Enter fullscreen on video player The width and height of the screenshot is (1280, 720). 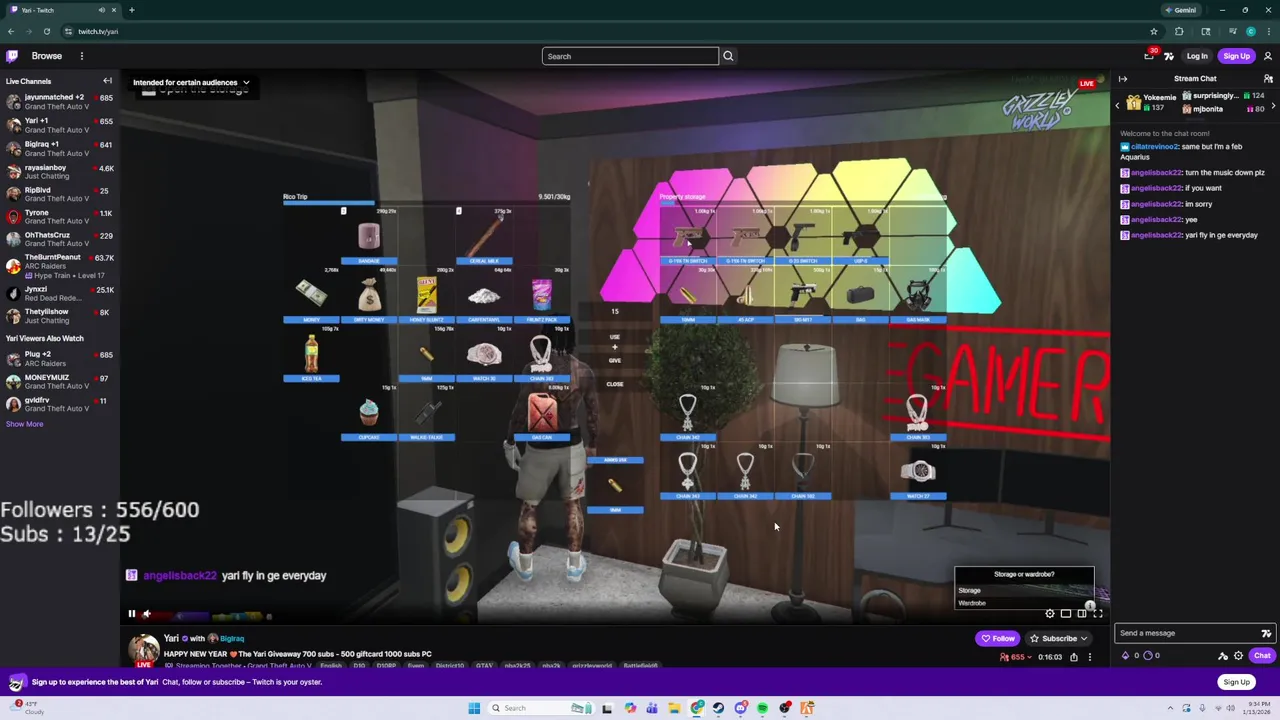point(1097,614)
